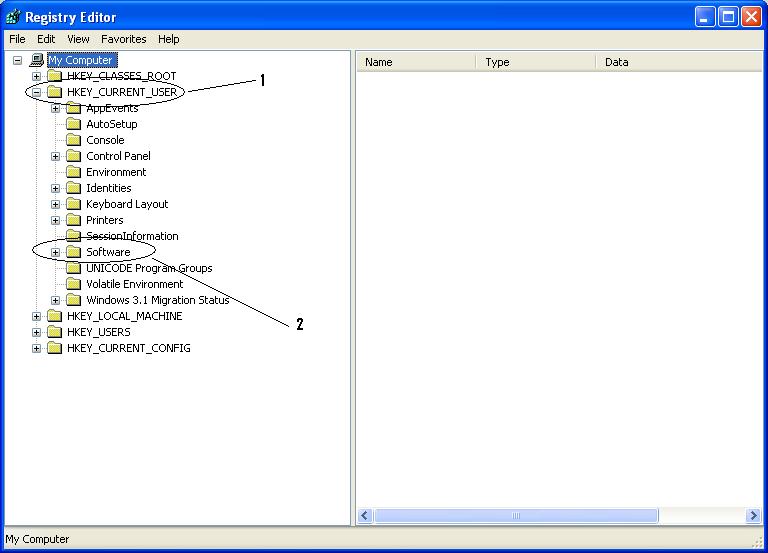
Task: Open the Favorites menu
Action: point(123,39)
